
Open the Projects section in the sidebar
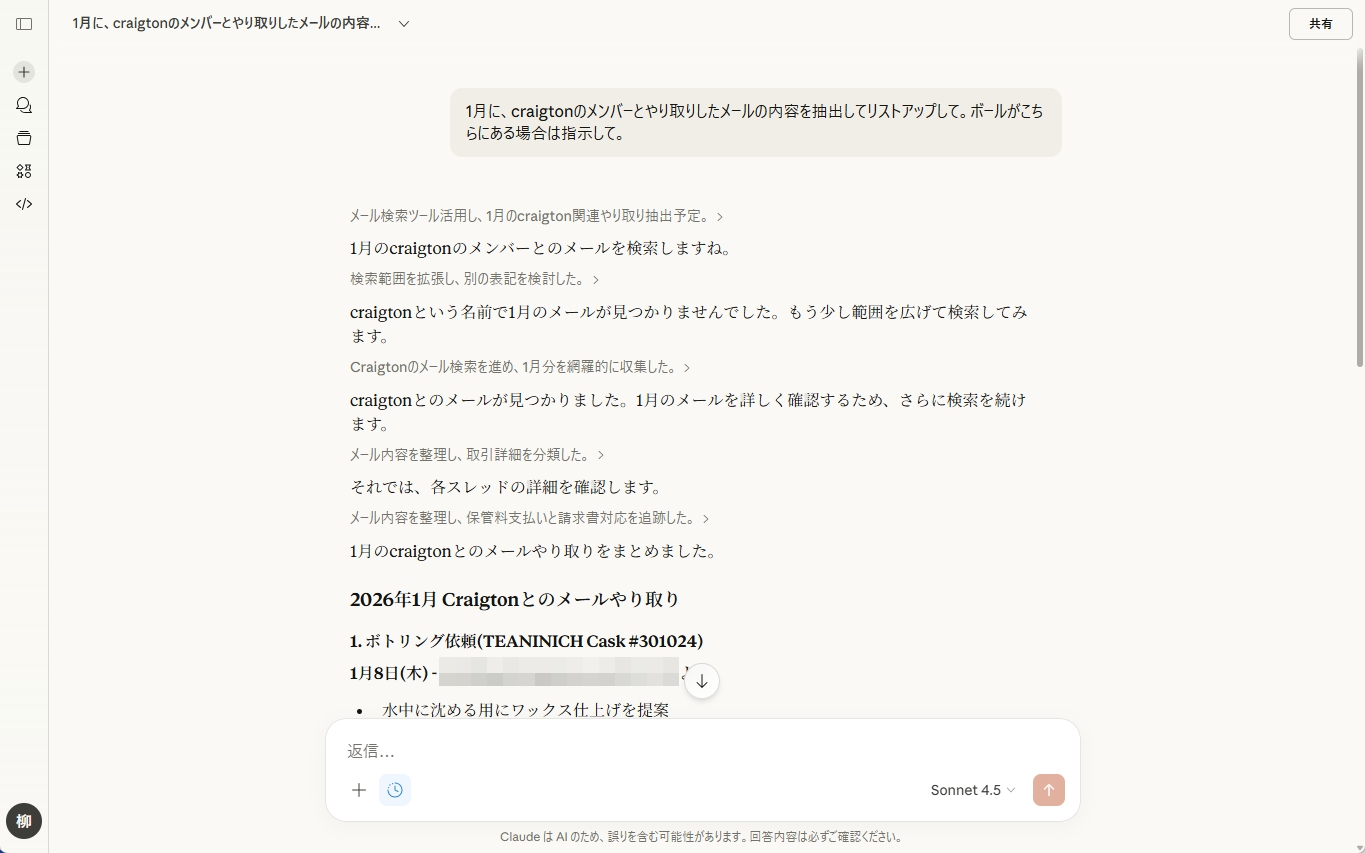22,138
